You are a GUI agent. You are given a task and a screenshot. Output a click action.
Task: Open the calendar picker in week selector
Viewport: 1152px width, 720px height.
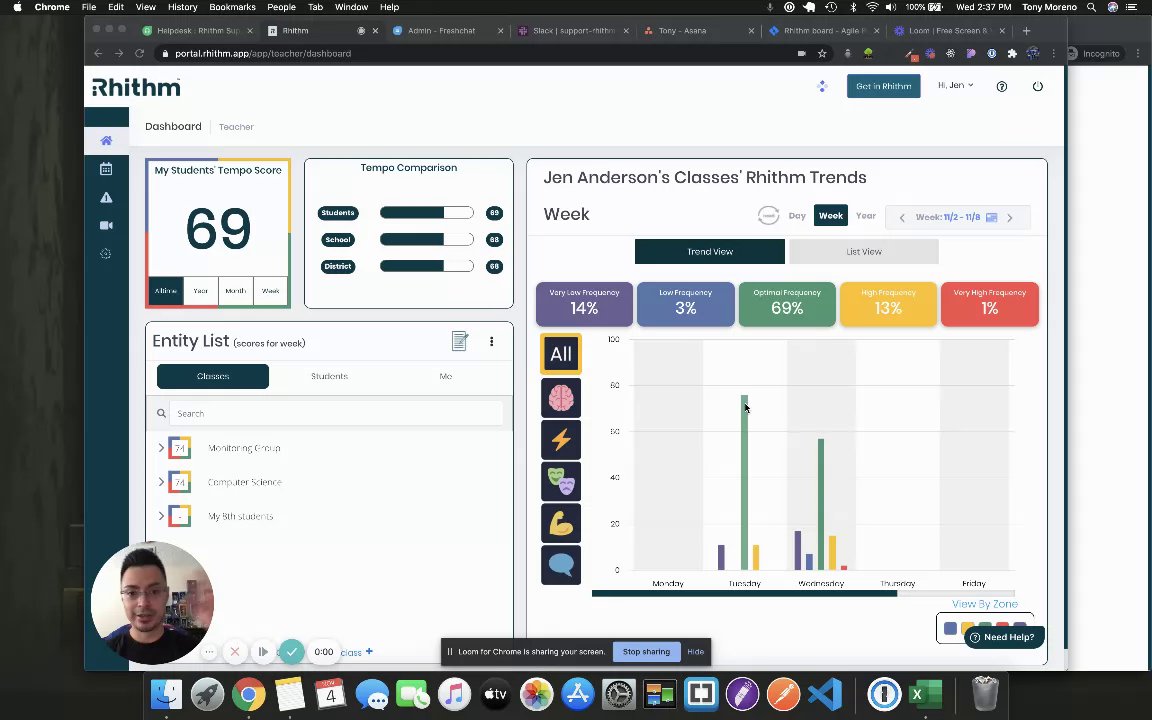coord(991,217)
